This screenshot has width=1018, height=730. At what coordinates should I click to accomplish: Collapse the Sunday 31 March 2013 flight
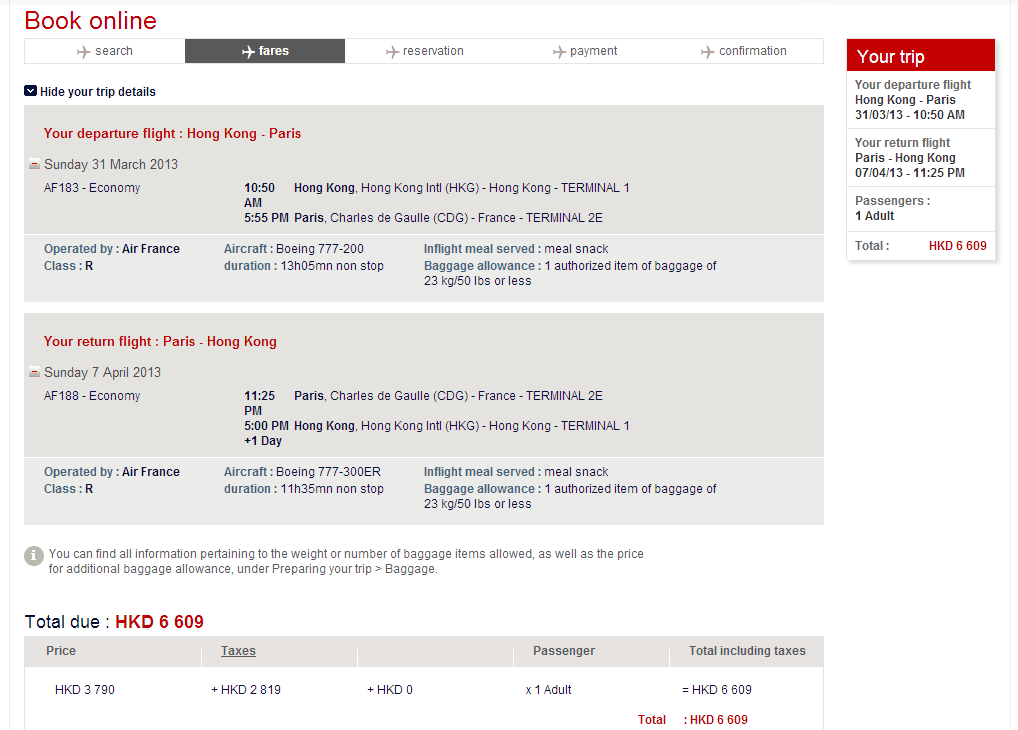(x=35, y=165)
